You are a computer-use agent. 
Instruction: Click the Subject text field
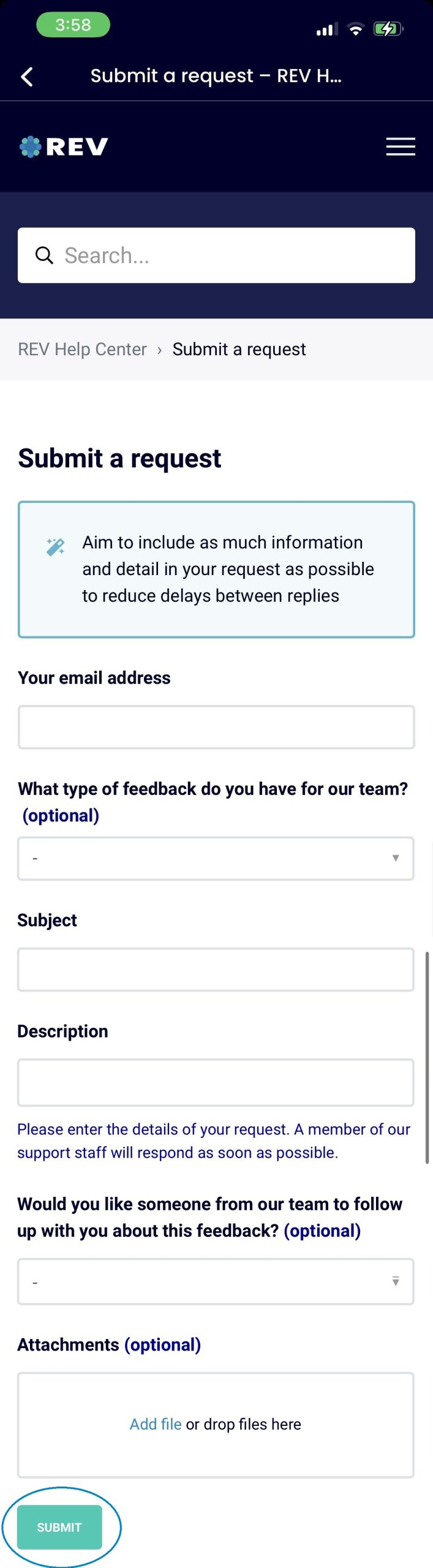pos(216,969)
